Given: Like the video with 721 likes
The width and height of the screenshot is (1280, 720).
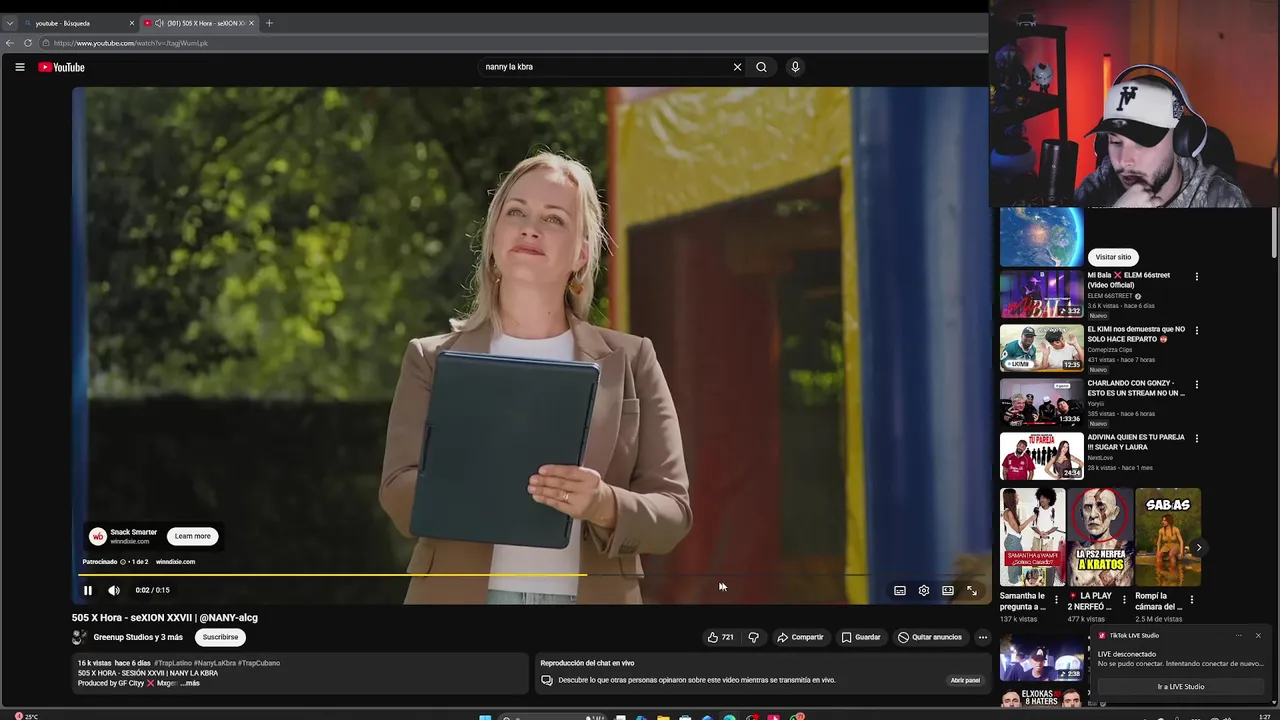Looking at the screenshot, I should pos(721,637).
